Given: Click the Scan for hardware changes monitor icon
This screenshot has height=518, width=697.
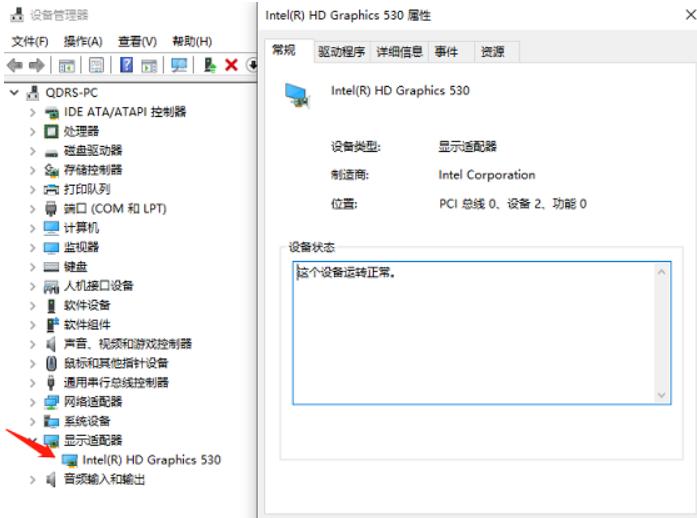Looking at the screenshot, I should coord(179,65).
